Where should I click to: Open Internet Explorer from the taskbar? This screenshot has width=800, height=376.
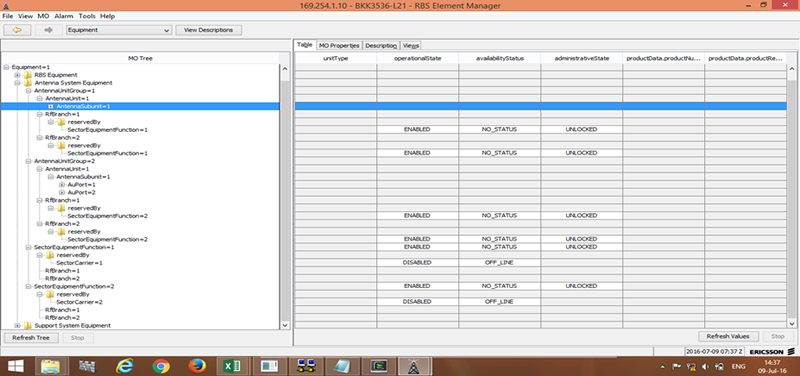point(124,366)
